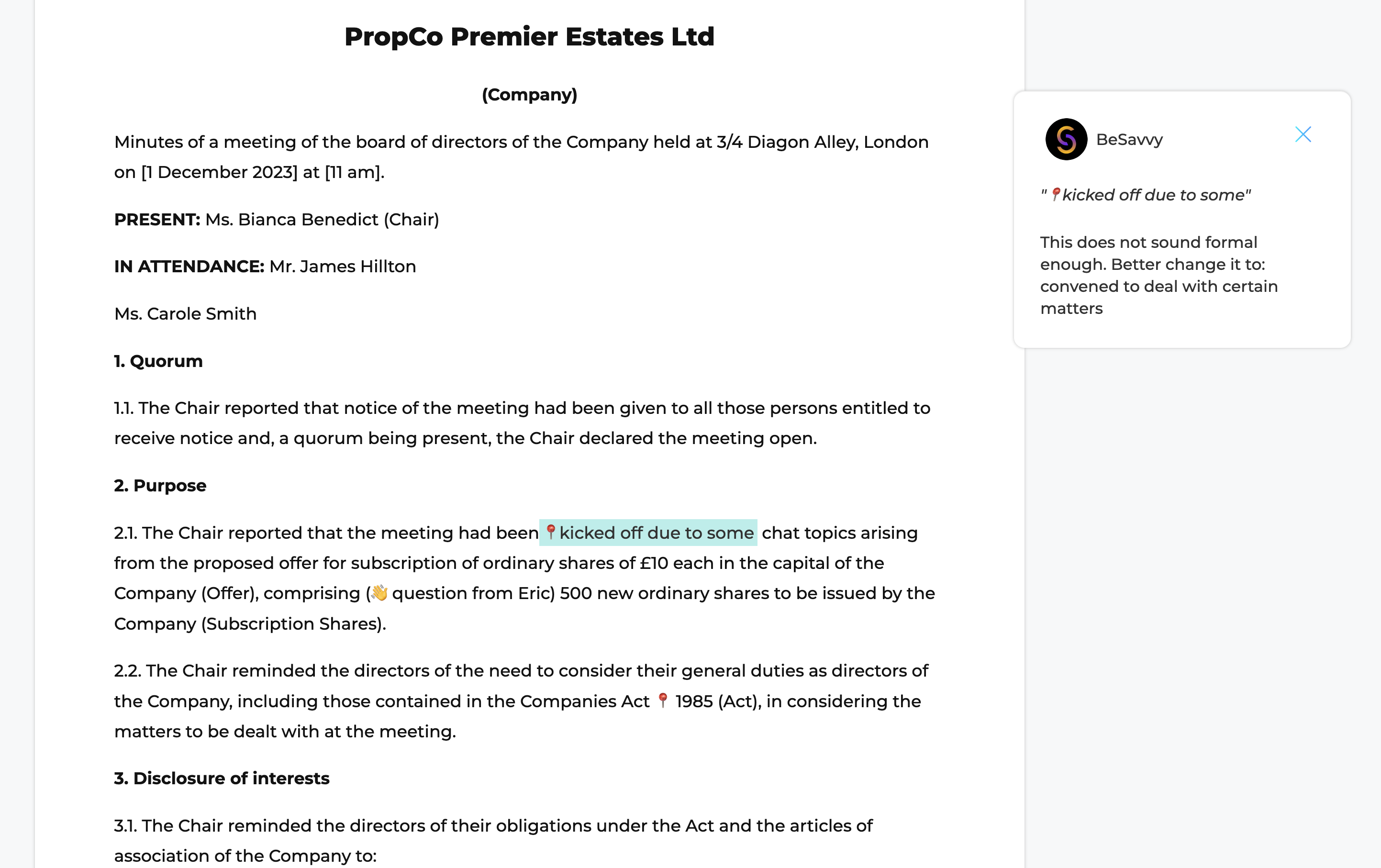Click the 'PRESENT:' label
The image size is (1381, 868).
point(157,220)
